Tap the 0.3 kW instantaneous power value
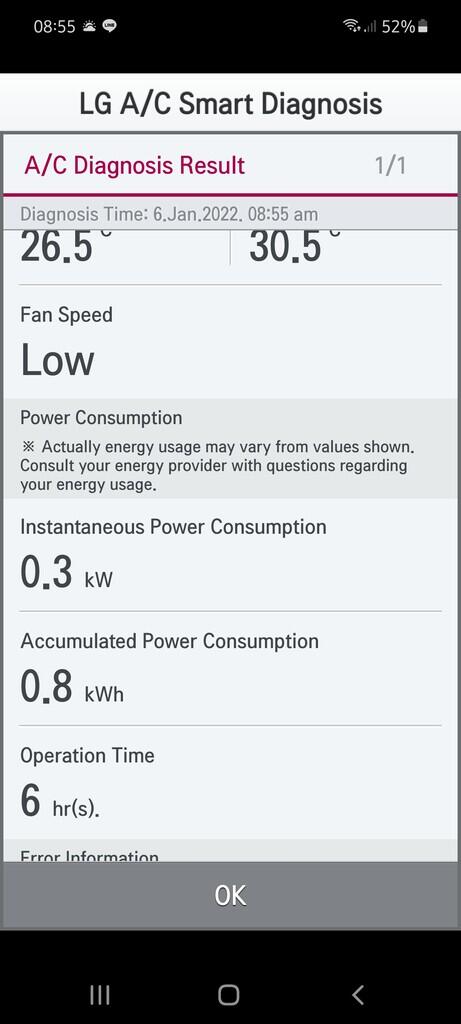Viewport: 461px width, 1024px height. tap(66, 573)
